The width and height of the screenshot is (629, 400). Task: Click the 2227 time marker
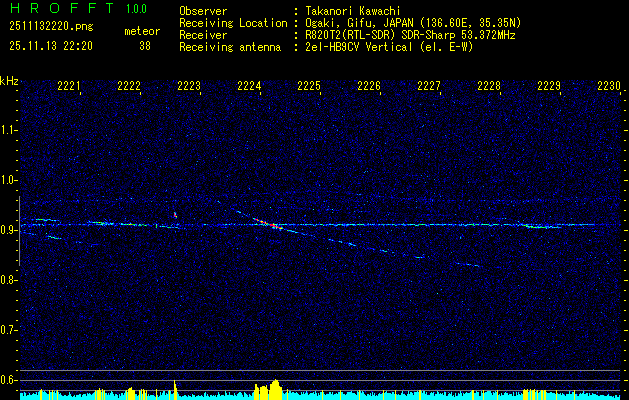coord(429,87)
